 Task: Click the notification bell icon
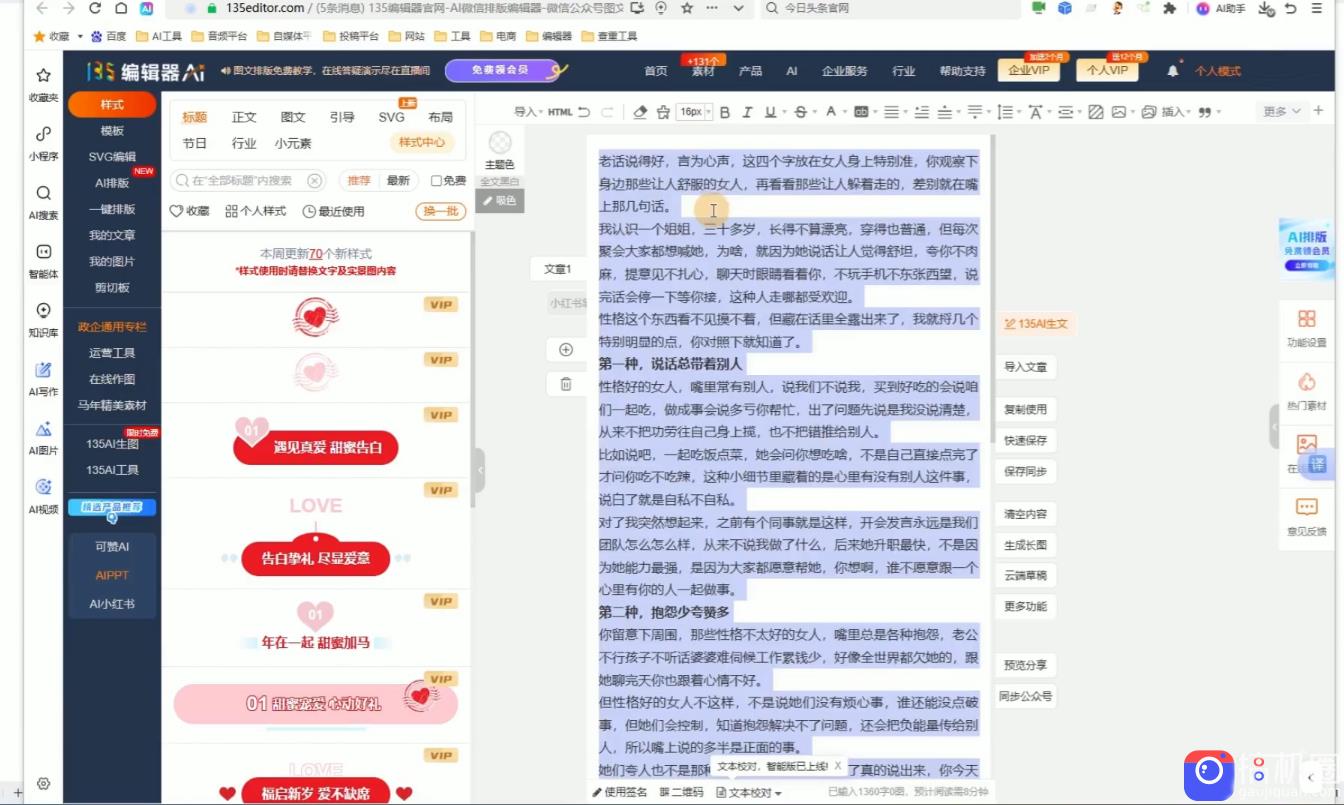pos(1173,71)
